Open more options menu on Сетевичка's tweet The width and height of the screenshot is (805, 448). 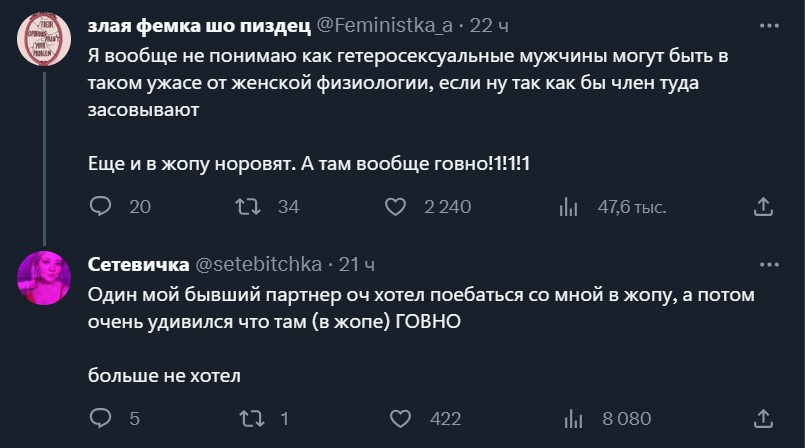point(769,265)
